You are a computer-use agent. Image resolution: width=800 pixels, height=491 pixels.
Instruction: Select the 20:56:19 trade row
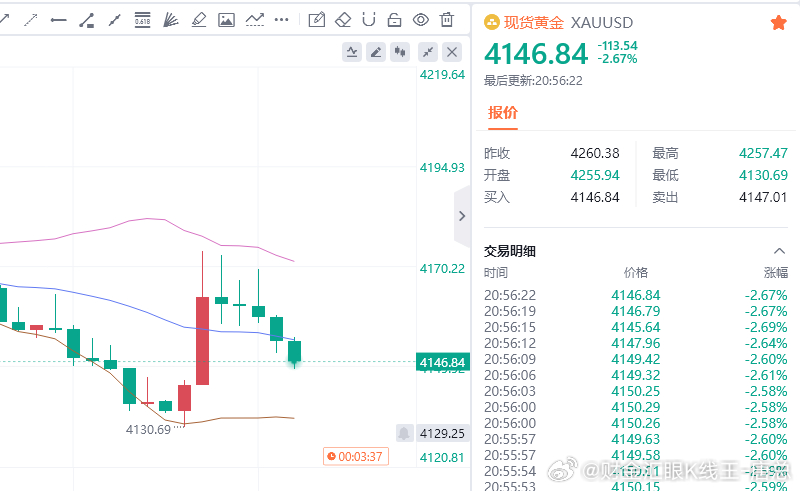click(636, 311)
